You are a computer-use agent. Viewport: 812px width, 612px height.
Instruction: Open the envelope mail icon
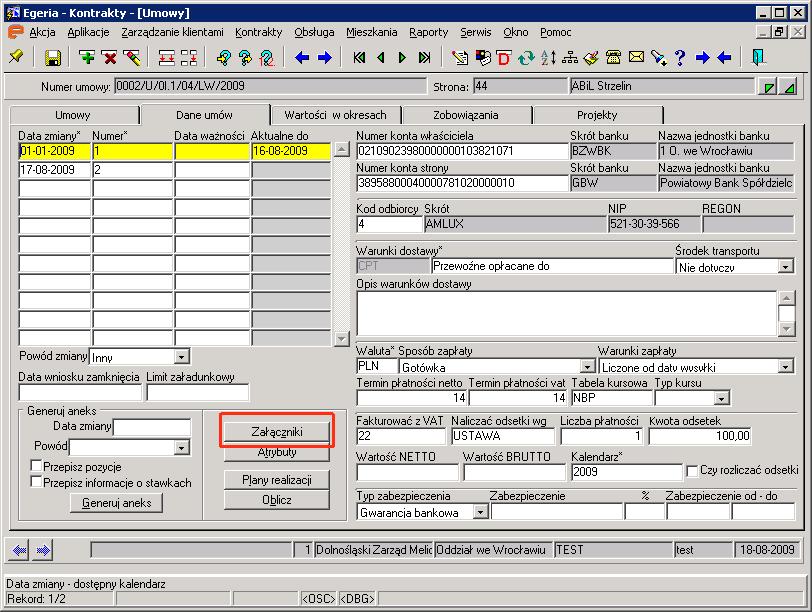point(636,57)
